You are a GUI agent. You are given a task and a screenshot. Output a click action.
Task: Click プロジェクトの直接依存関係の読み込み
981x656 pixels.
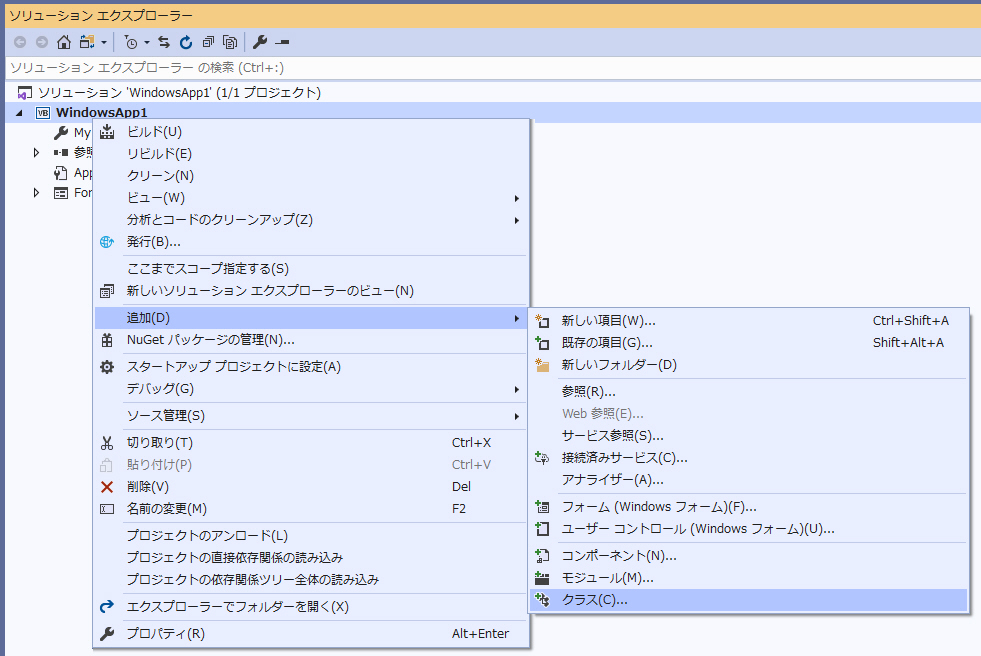click(312, 558)
